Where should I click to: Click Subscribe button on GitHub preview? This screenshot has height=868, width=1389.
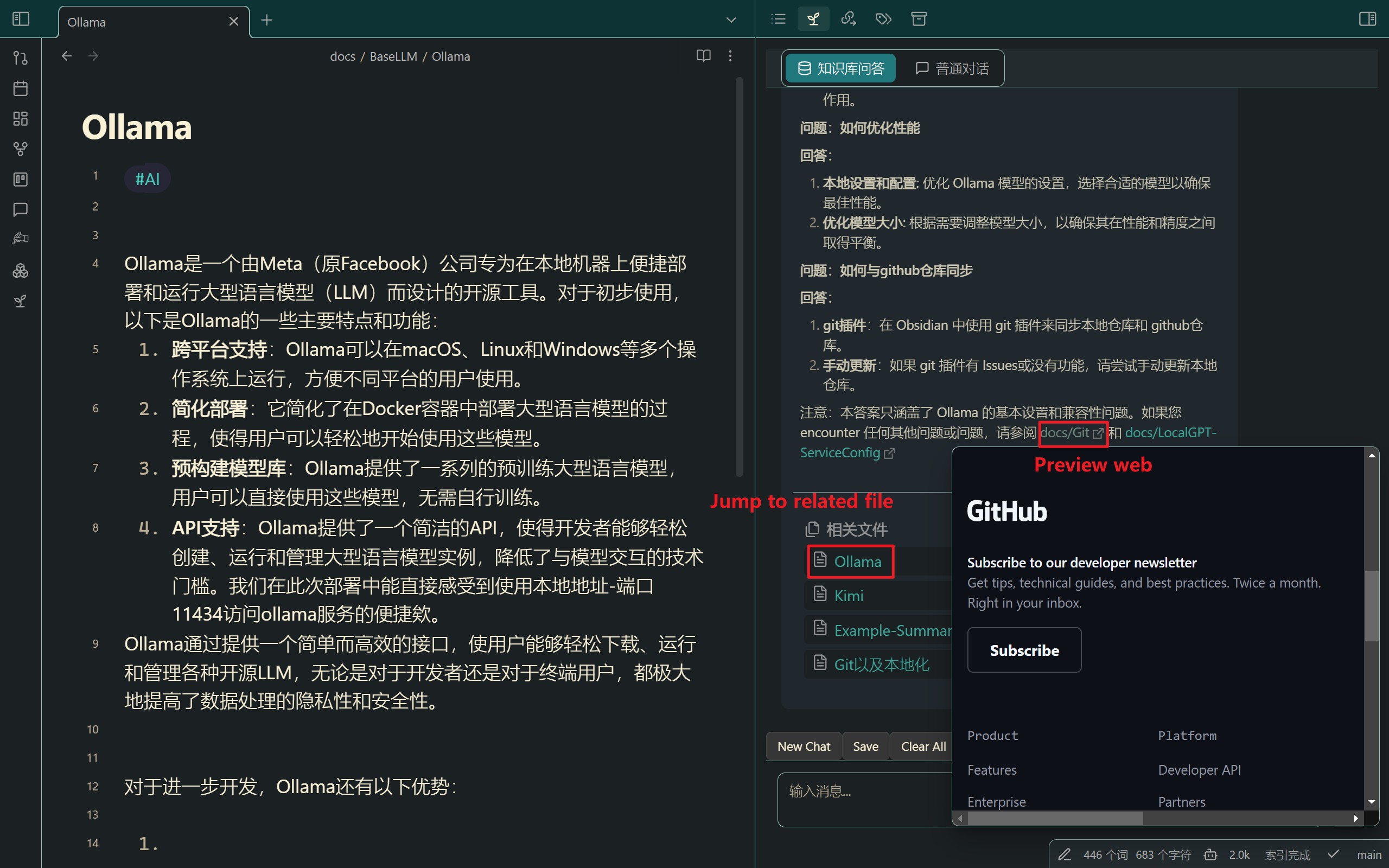coord(1024,650)
